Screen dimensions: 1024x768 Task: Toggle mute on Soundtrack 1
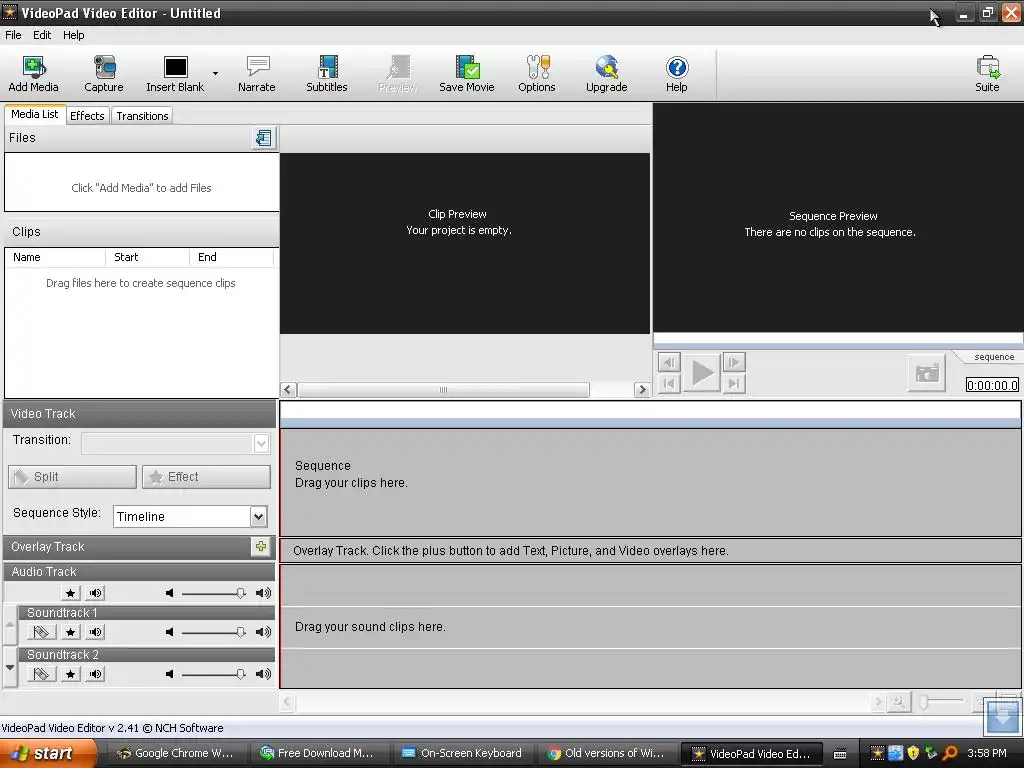pyautogui.click(x=96, y=632)
